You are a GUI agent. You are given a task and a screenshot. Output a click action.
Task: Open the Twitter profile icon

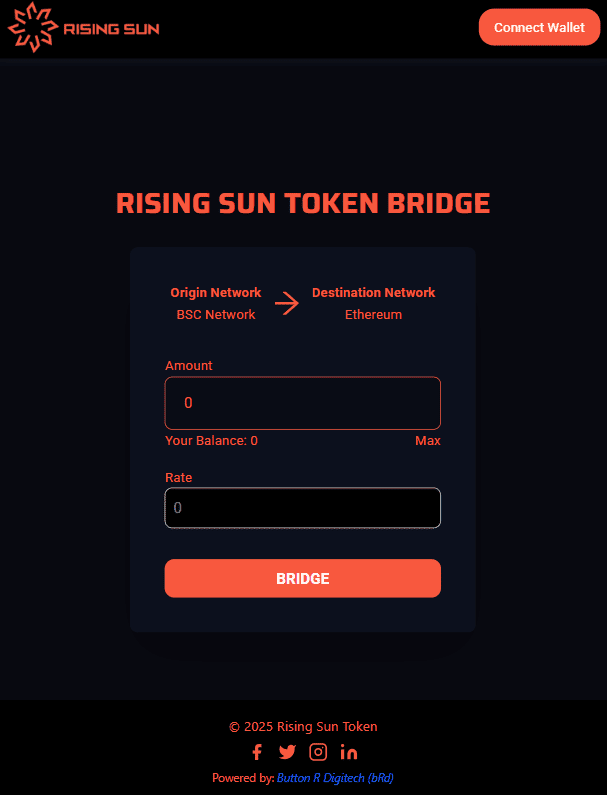click(287, 752)
